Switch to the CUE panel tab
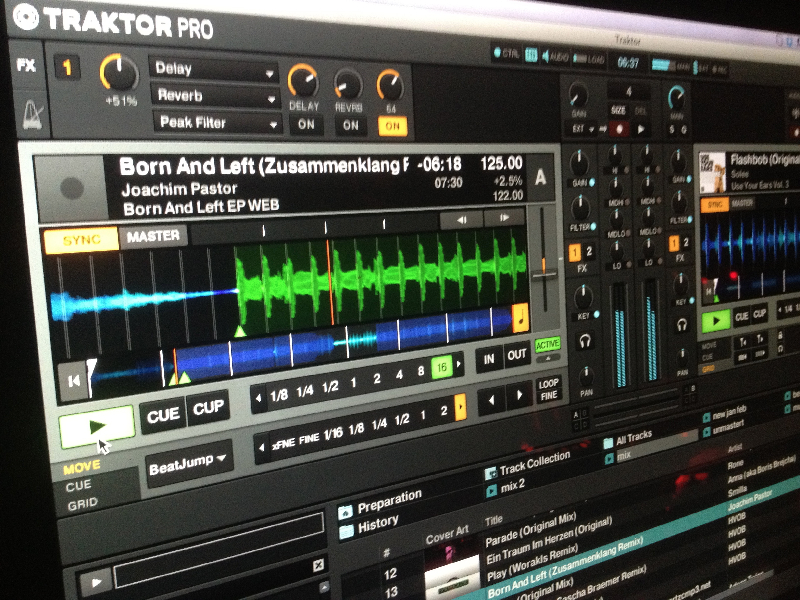This screenshot has width=800, height=600. pyautogui.click(x=79, y=485)
